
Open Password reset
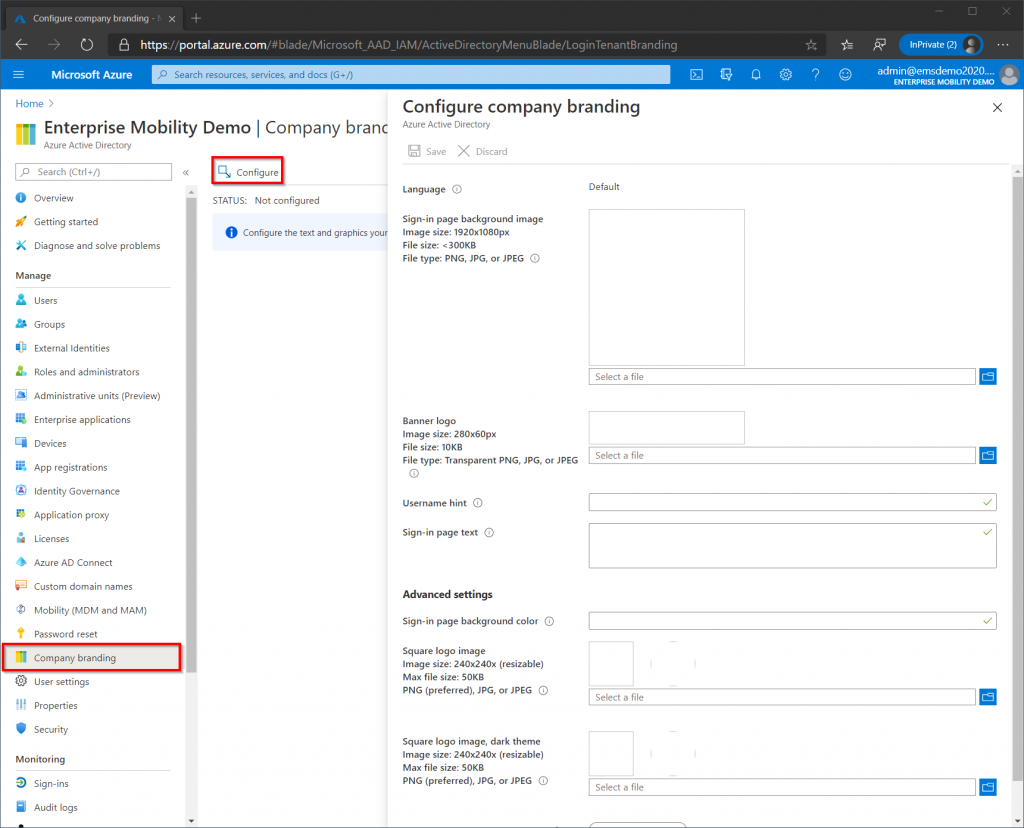(x=66, y=634)
